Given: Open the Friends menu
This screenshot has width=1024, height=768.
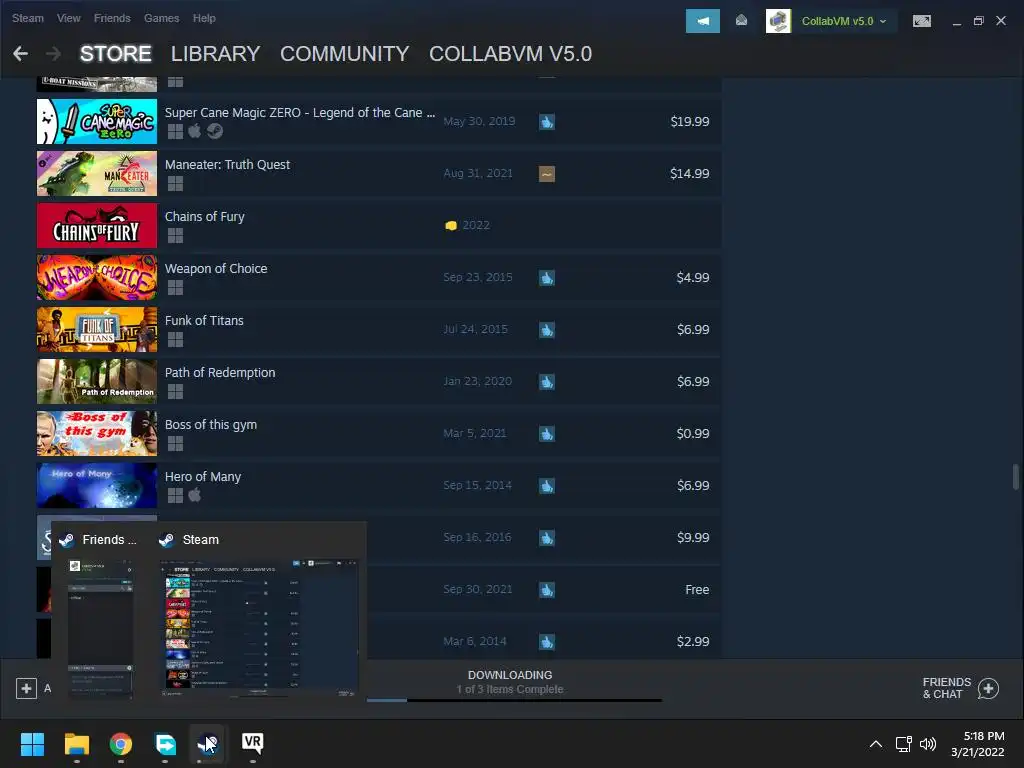Looking at the screenshot, I should (x=112, y=18).
